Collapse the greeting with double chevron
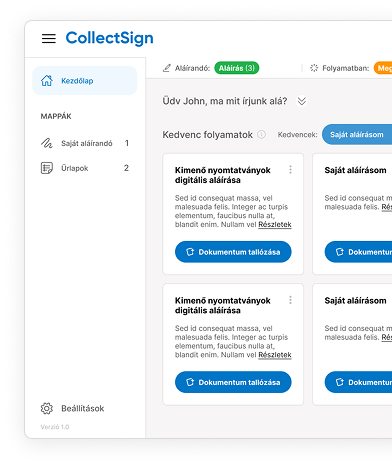392x467 pixels. tap(302, 101)
